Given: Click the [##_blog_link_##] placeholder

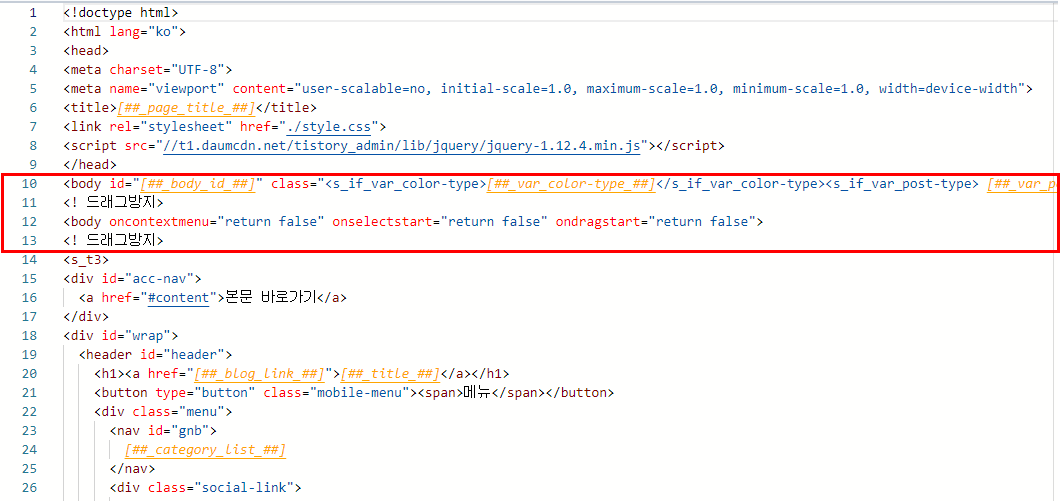Looking at the screenshot, I should (x=260, y=373).
